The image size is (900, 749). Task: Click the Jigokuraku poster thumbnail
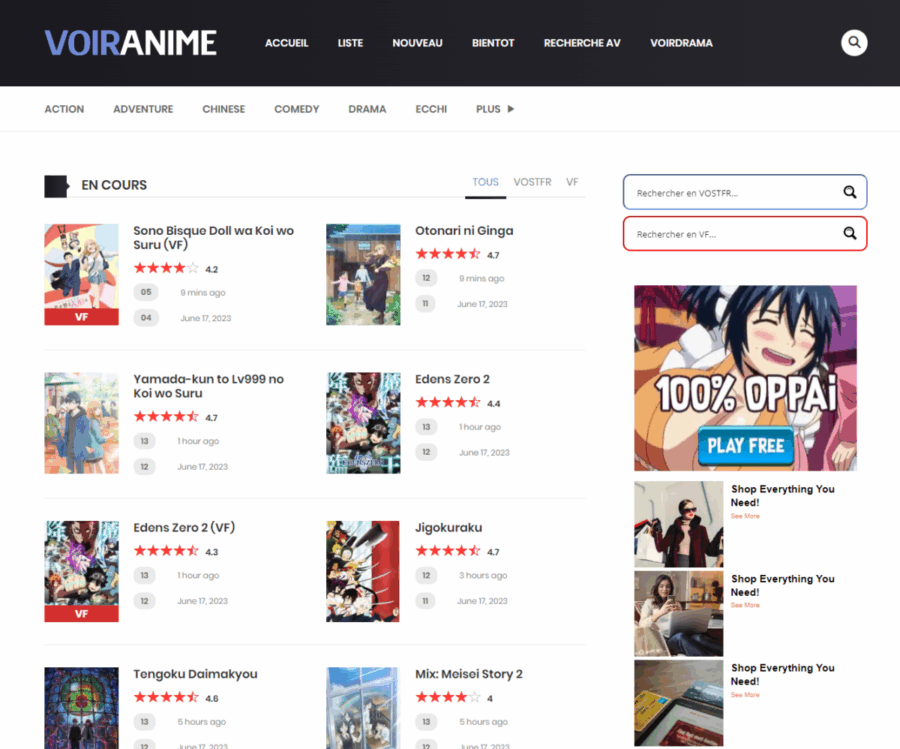pyautogui.click(x=363, y=571)
